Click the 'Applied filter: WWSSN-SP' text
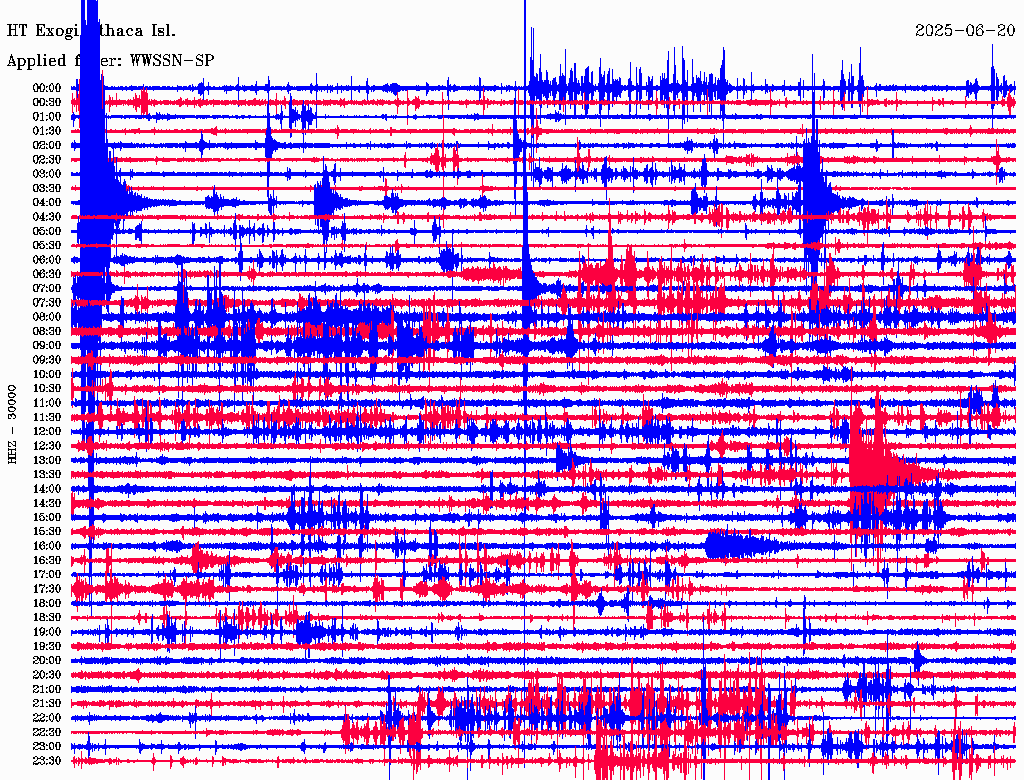Viewport: 1024px width, 780px height. tap(110, 61)
